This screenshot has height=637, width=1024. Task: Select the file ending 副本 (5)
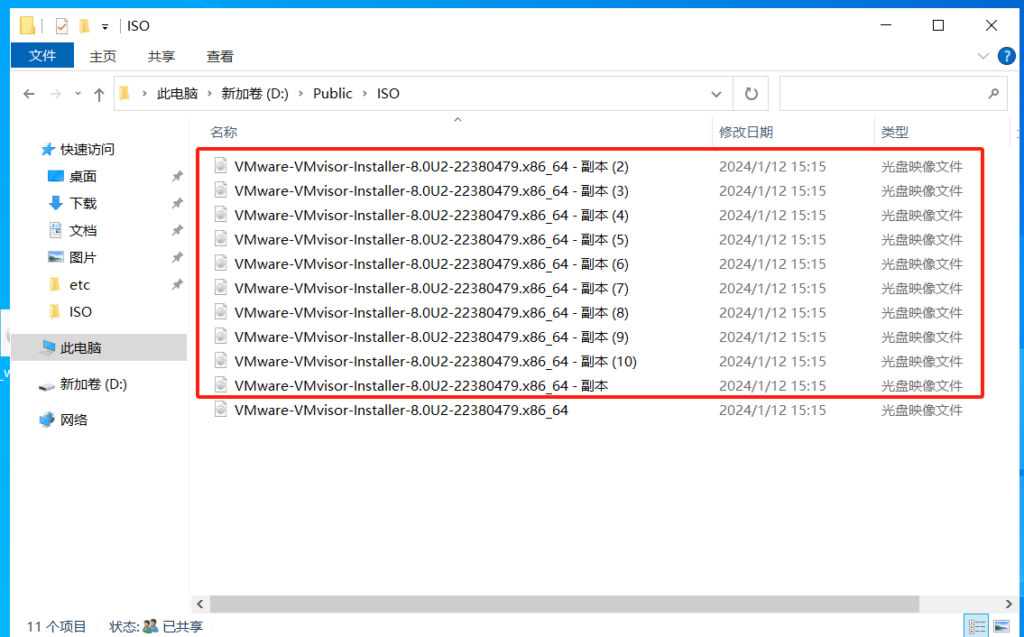point(431,240)
